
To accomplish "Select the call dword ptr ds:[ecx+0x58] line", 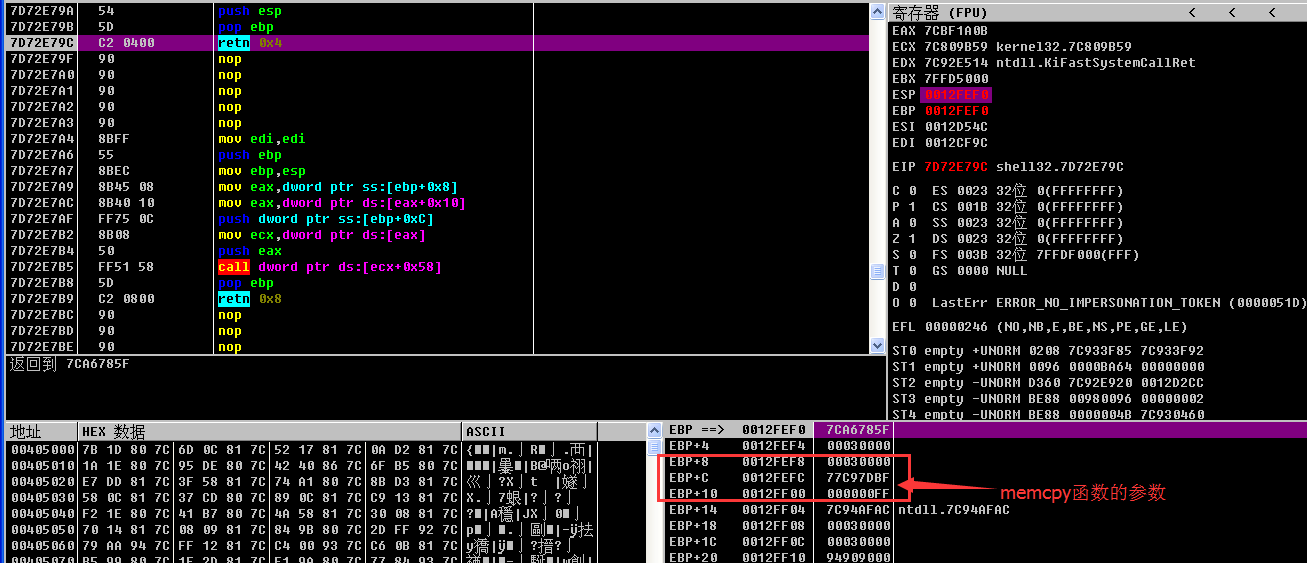I will point(330,267).
